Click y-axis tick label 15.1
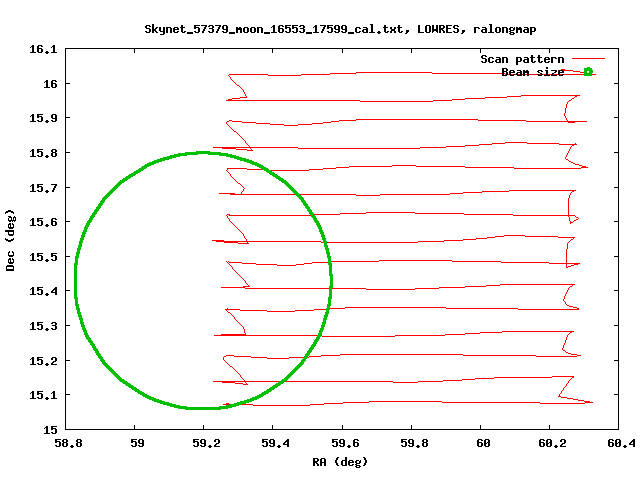Viewport: 640px width, 480px height. [x=43, y=395]
